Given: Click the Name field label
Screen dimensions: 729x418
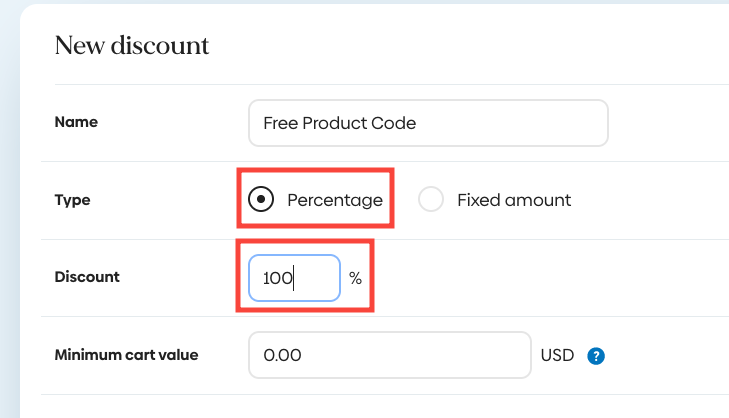Looking at the screenshot, I should (76, 122).
